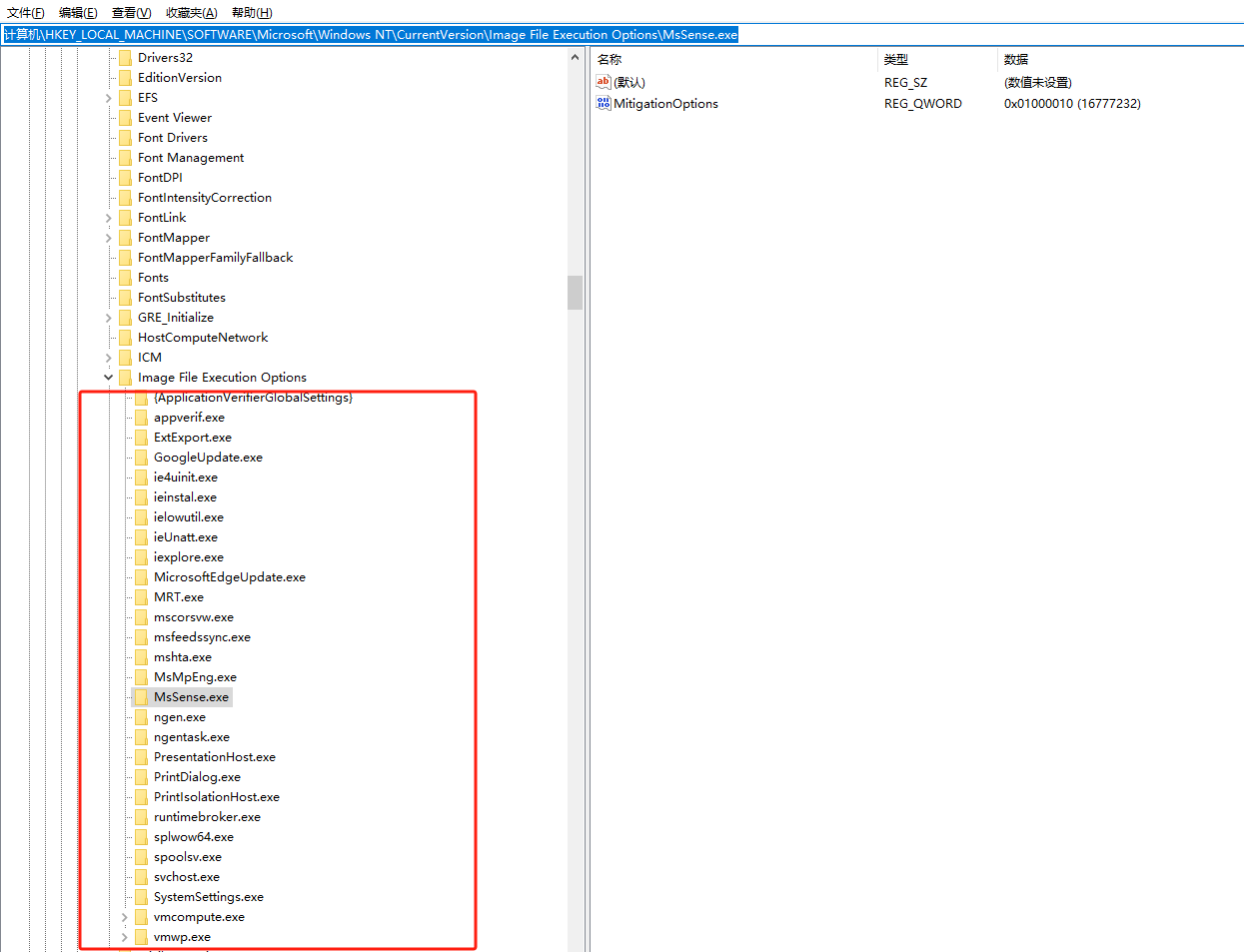Click the svchost.exe folder icon
Viewport: 1244px width, 952px height.
(141, 876)
